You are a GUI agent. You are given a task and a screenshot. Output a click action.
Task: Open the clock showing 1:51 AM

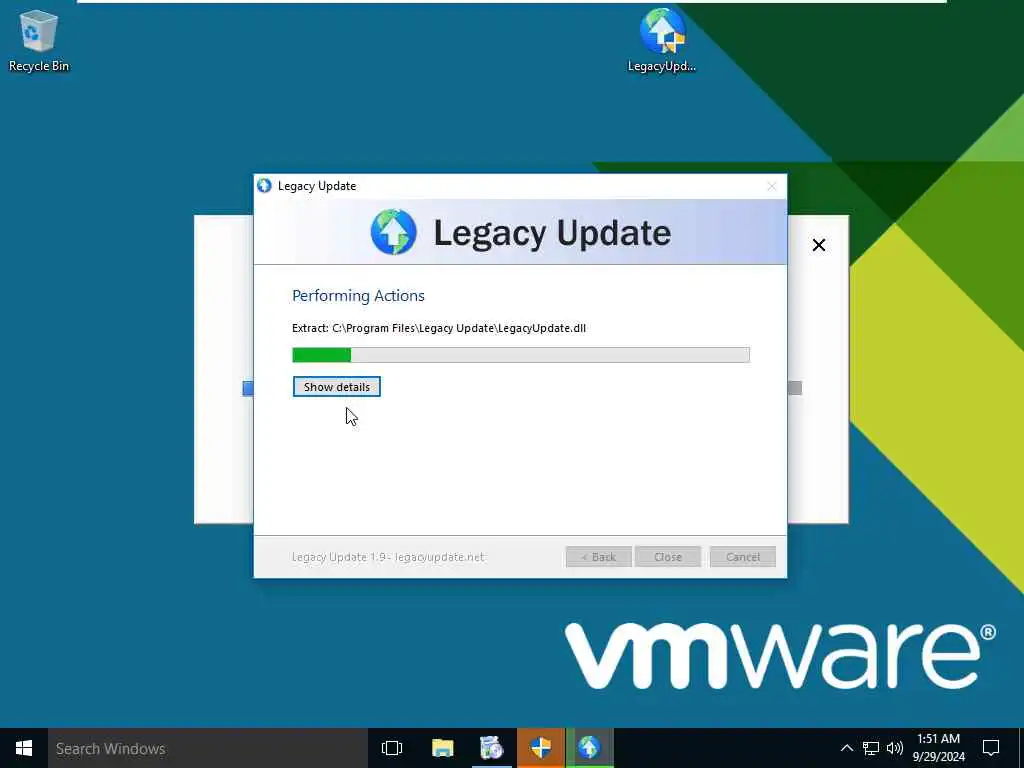(938, 748)
